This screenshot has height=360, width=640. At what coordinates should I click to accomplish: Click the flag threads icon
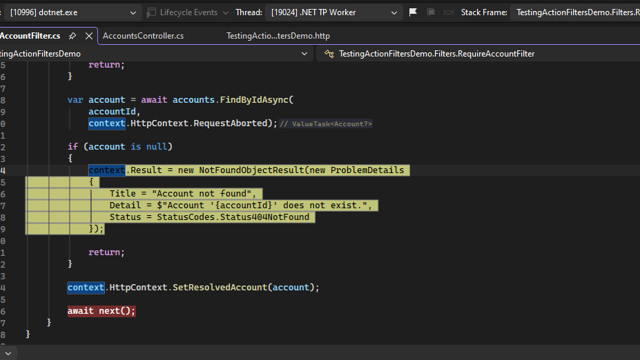click(x=413, y=12)
